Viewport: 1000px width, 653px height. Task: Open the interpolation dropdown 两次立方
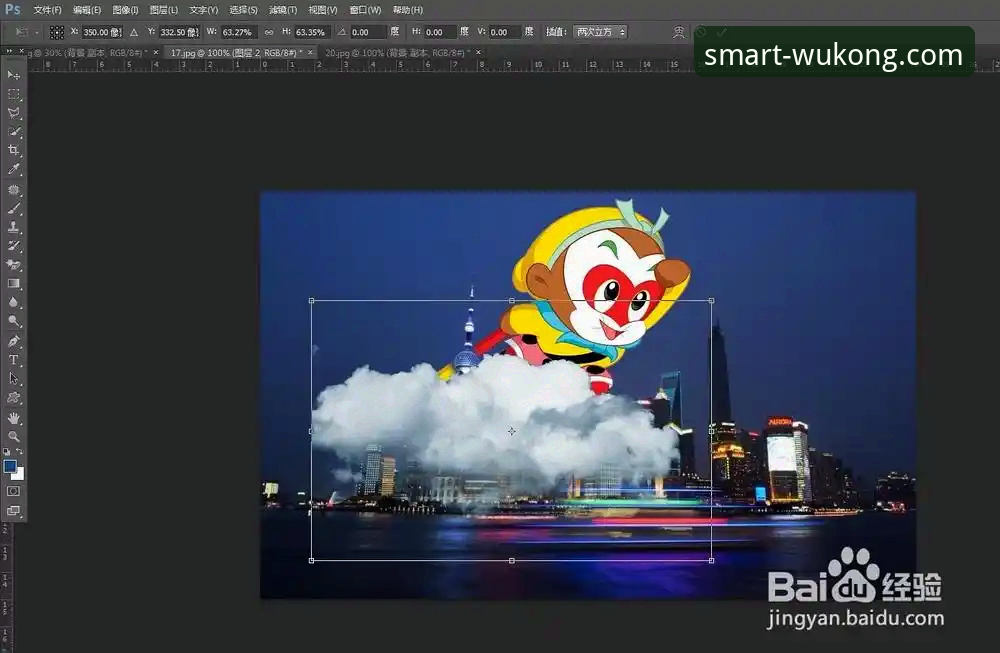pyautogui.click(x=599, y=32)
